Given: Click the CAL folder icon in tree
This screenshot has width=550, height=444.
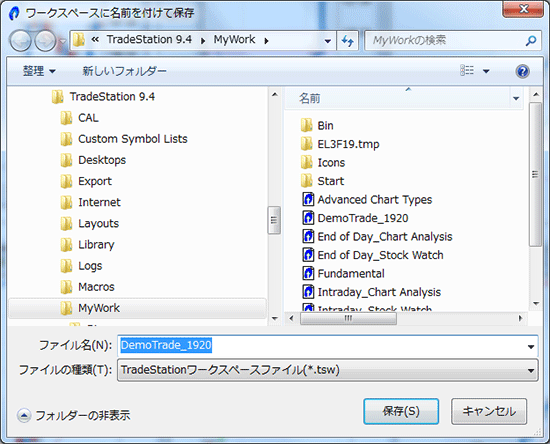Looking at the screenshot, I should pos(66,118).
